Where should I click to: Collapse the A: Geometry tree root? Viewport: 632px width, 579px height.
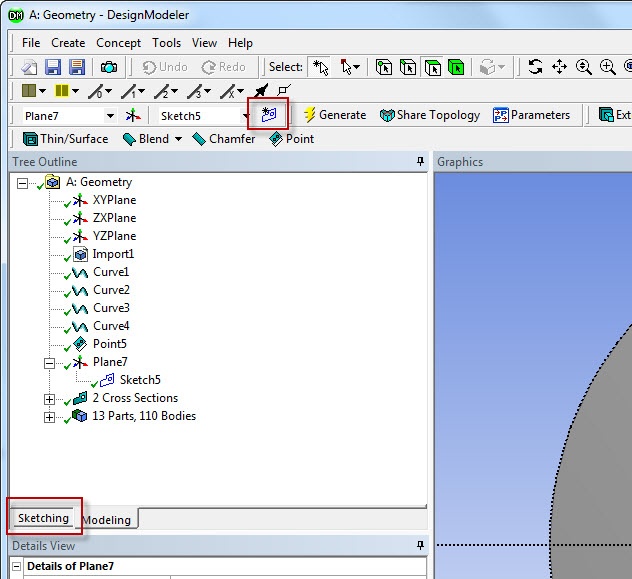tap(22, 183)
